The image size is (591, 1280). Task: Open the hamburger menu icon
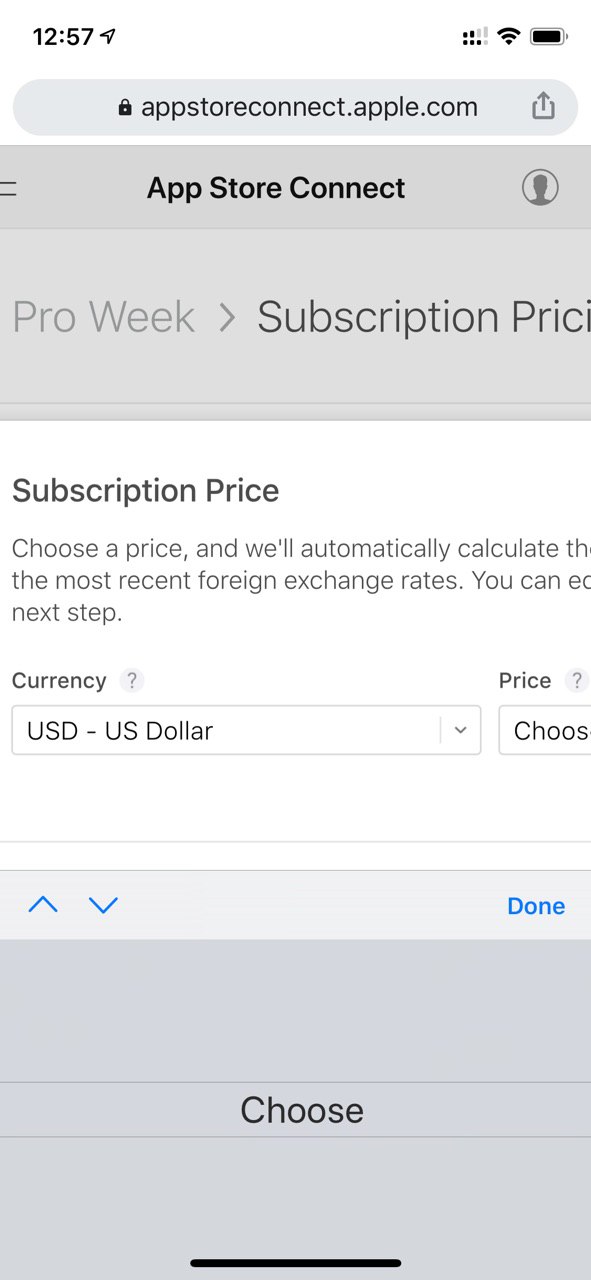(8, 188)
